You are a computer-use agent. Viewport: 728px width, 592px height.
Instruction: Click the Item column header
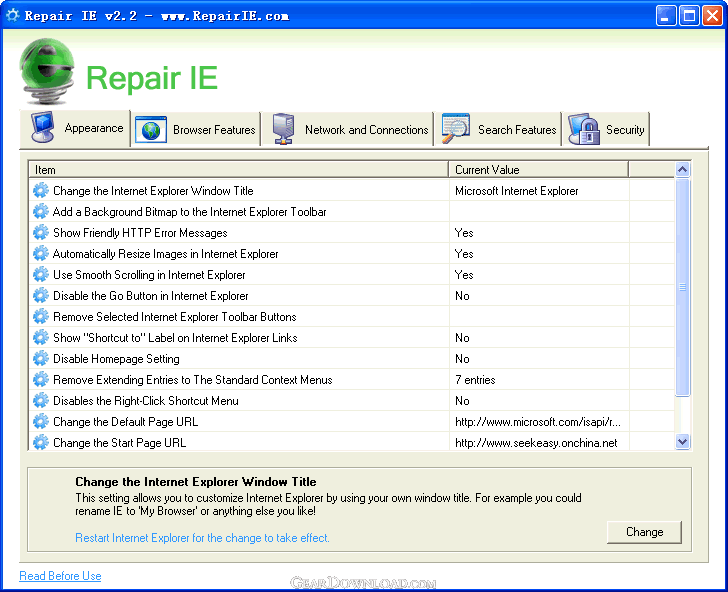coord(239,169)
